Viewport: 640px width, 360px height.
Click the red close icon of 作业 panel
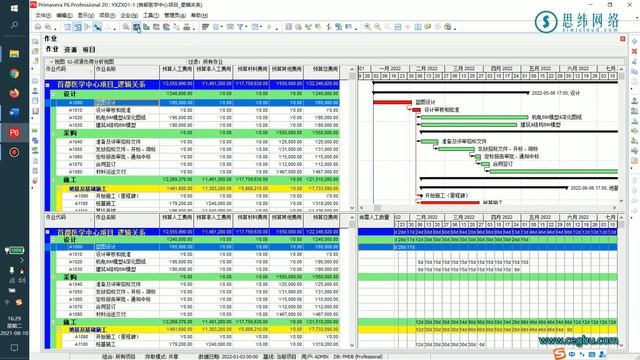[x=622, y=39]
